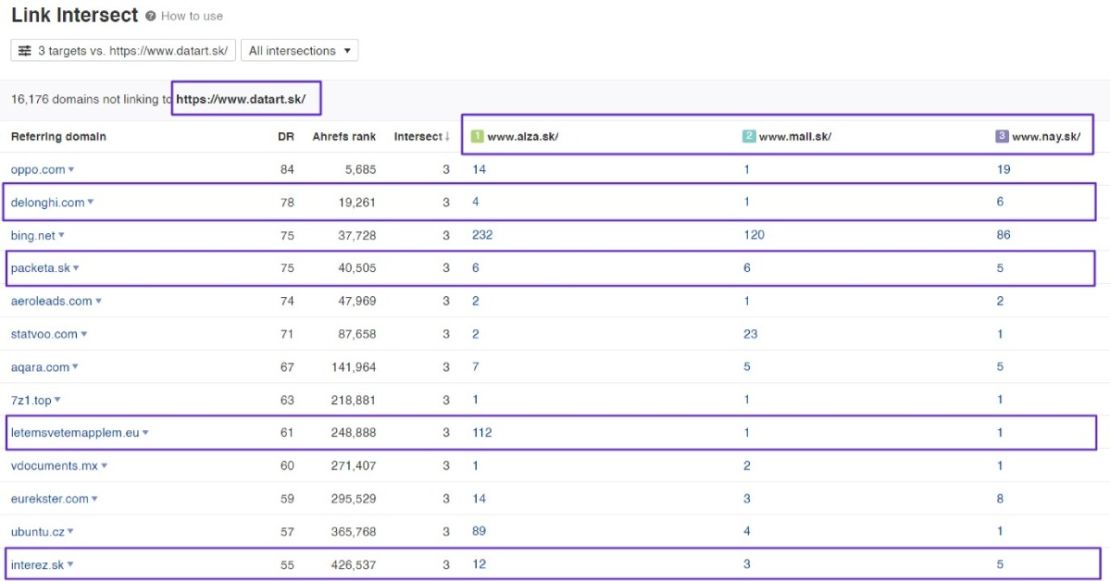This screenshot has width=1110, height=581.
Task: Click 120 mall.sk links in bing.net row
Action: tap(754, 235)
